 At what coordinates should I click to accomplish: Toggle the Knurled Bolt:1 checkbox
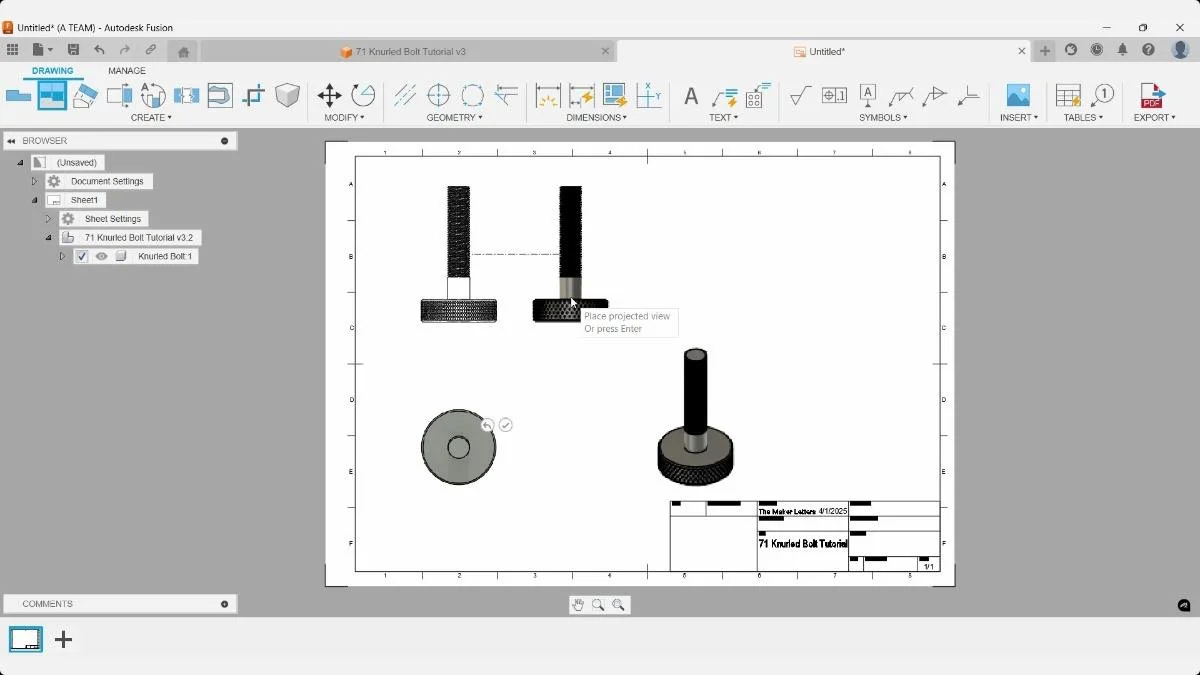(x=82, y=256)
